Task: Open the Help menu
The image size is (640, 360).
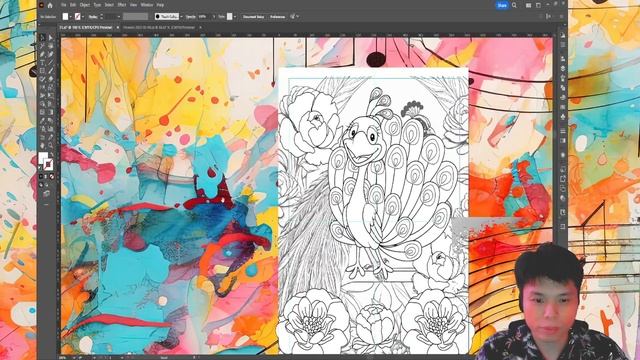Action: pos(160,5)
